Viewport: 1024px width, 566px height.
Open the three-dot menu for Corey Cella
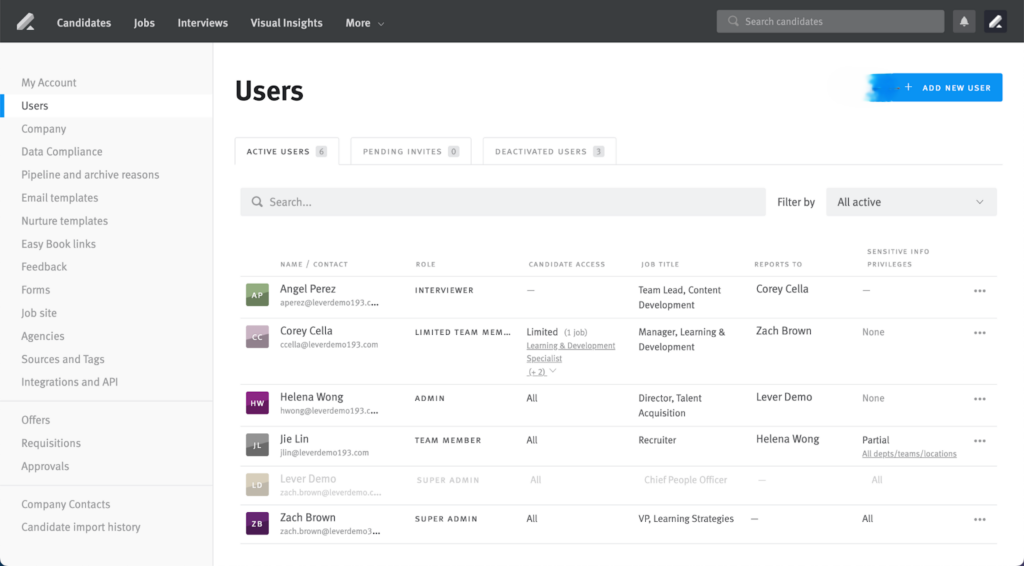(x=980, y=333)
